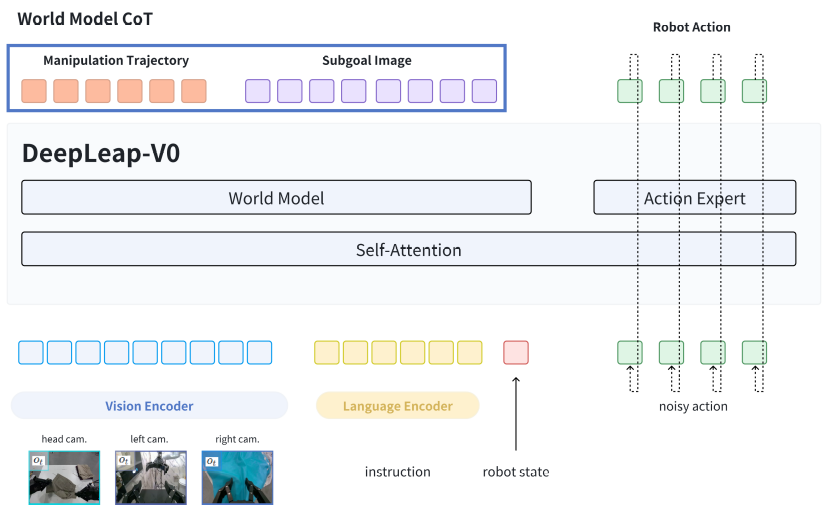
Task: Select the first blue vision token square
Action: point(31,352)
